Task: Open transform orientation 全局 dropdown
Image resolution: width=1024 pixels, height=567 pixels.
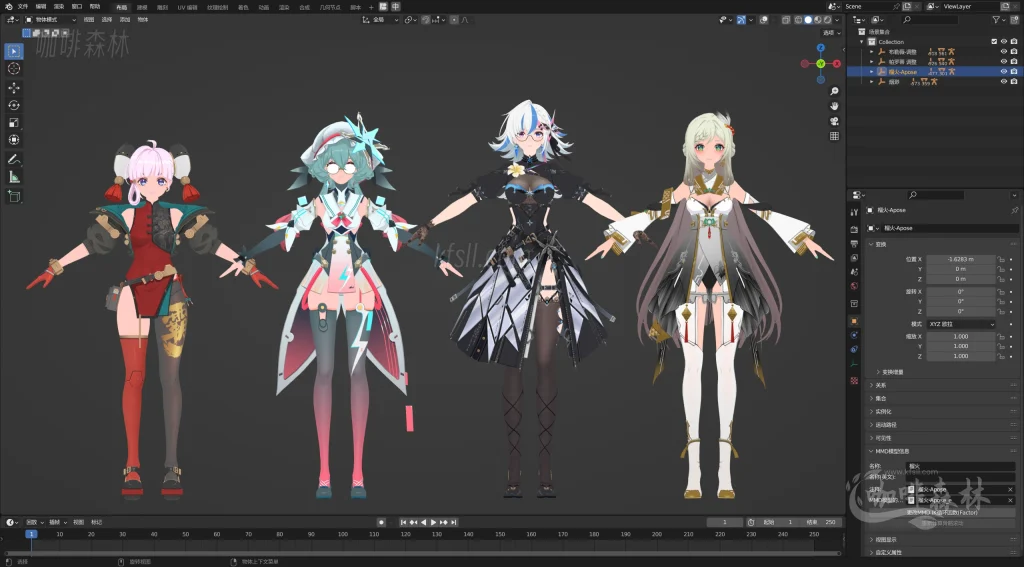Action: point(381,20)
